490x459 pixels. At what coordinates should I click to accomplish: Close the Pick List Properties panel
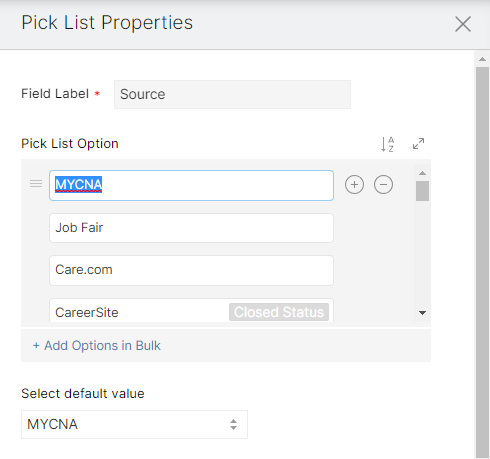tap(463, 24)
